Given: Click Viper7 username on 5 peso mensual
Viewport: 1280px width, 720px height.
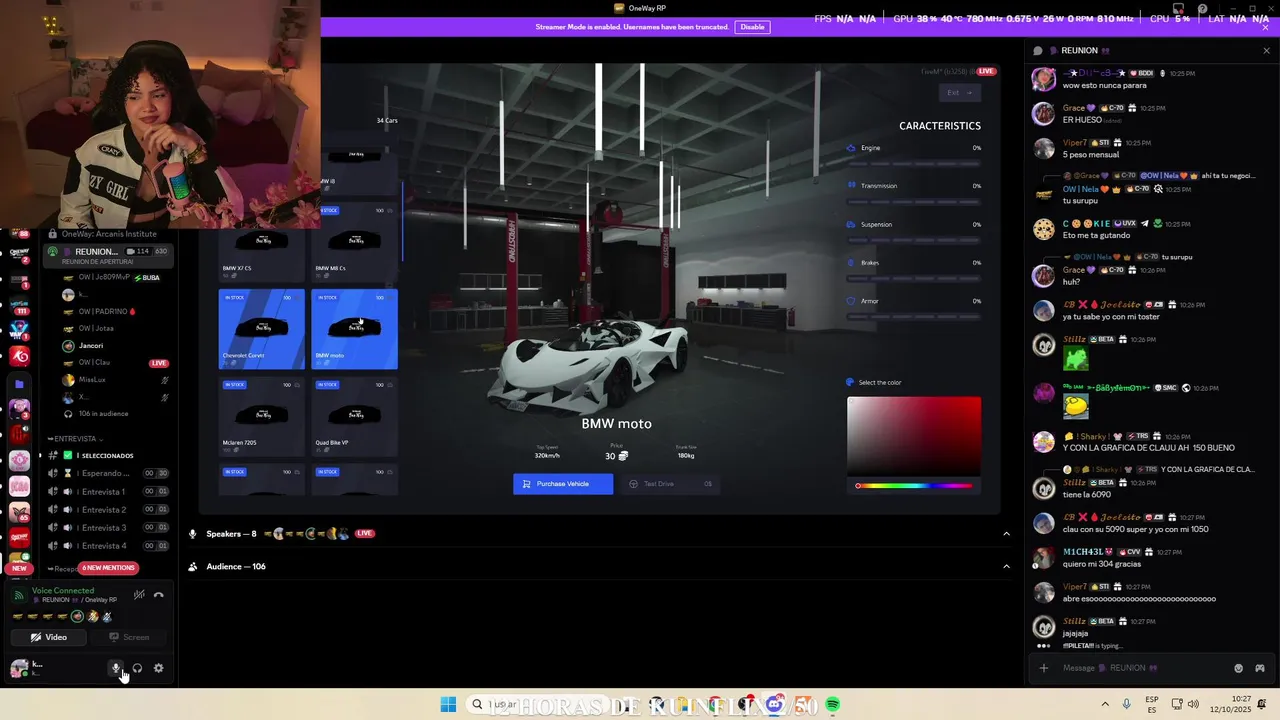Looking at the screenshot, I should tap(1075, 142).
